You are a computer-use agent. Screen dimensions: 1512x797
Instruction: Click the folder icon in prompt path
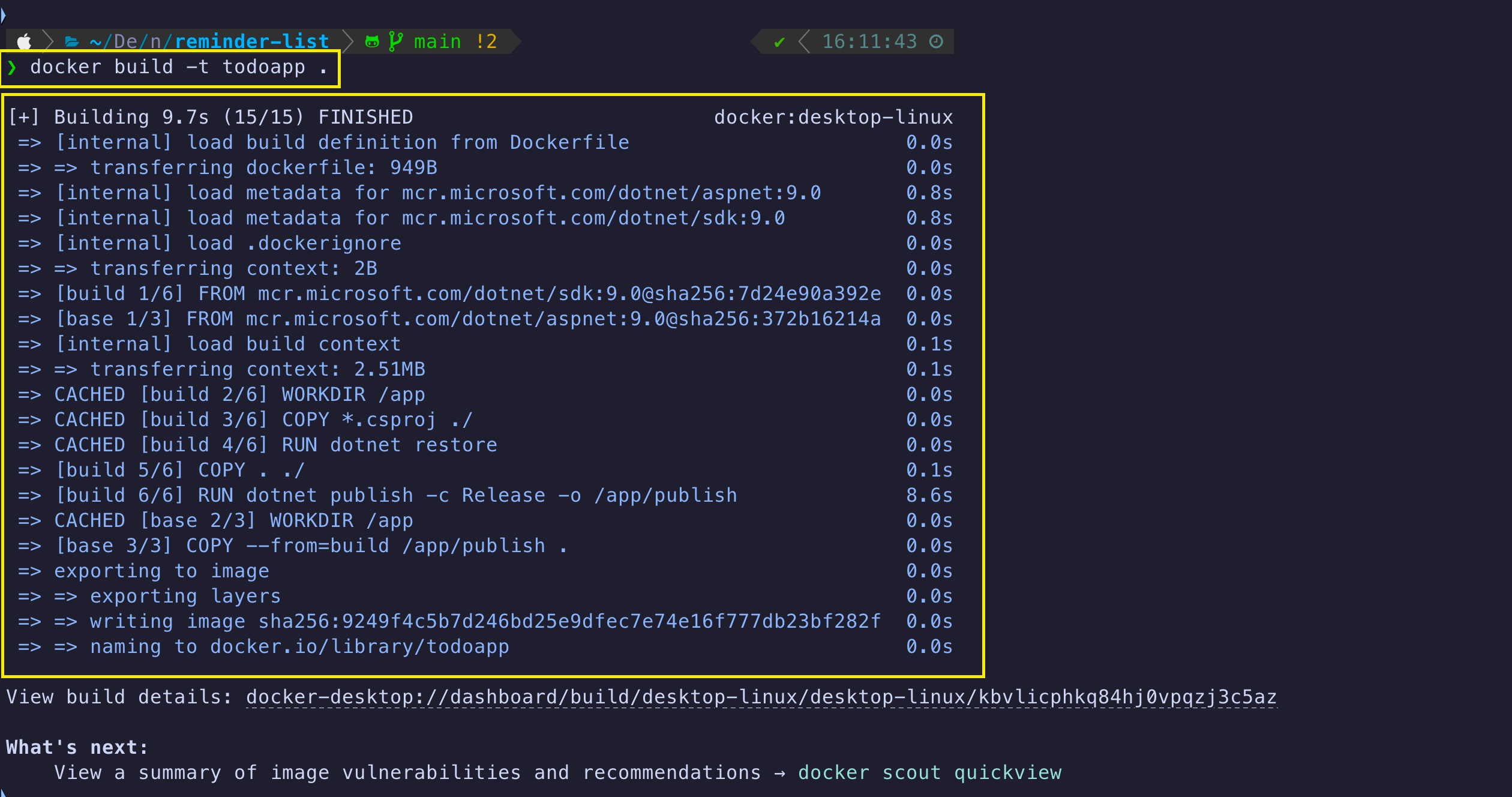click(x=72, y=41)
